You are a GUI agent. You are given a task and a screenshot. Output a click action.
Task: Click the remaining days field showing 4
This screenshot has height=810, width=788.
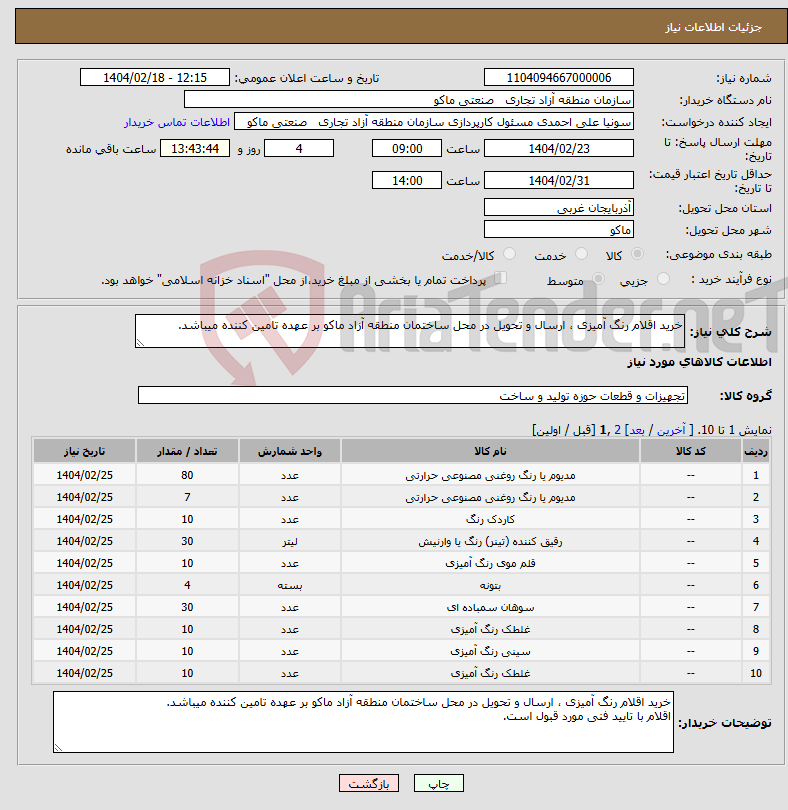tap(299, 148)
